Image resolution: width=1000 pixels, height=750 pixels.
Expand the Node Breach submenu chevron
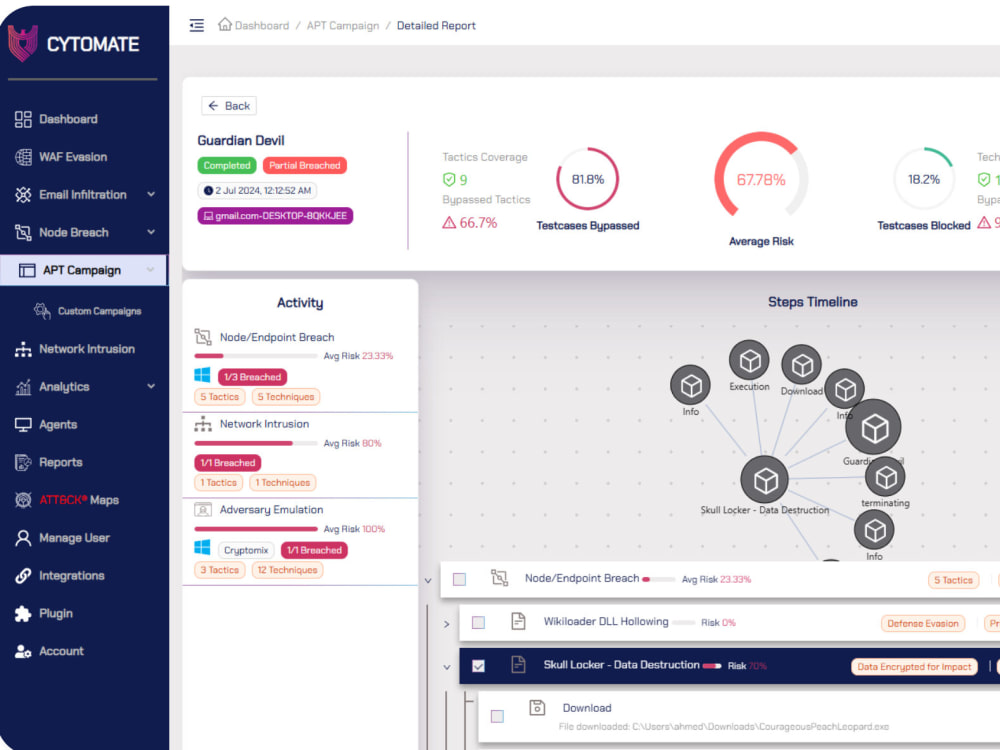(x=151, y=232)
